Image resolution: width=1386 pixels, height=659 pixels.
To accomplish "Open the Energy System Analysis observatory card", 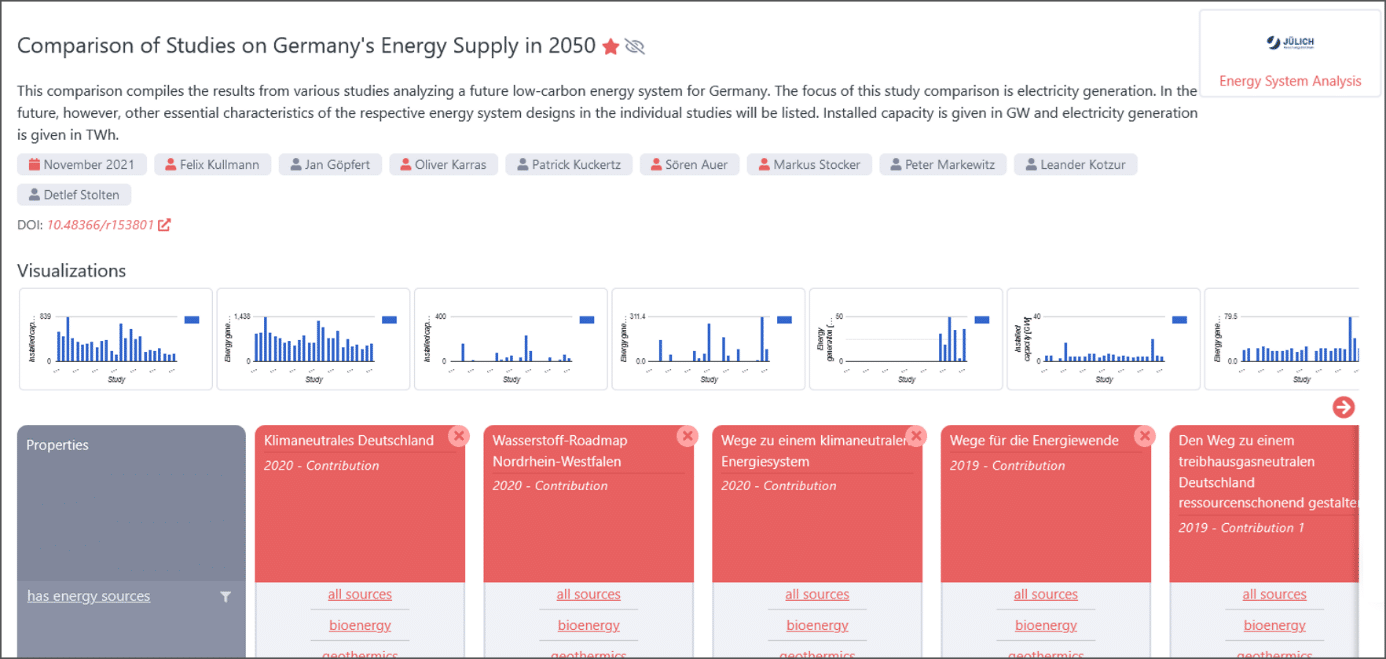I will coord(1289,62).
